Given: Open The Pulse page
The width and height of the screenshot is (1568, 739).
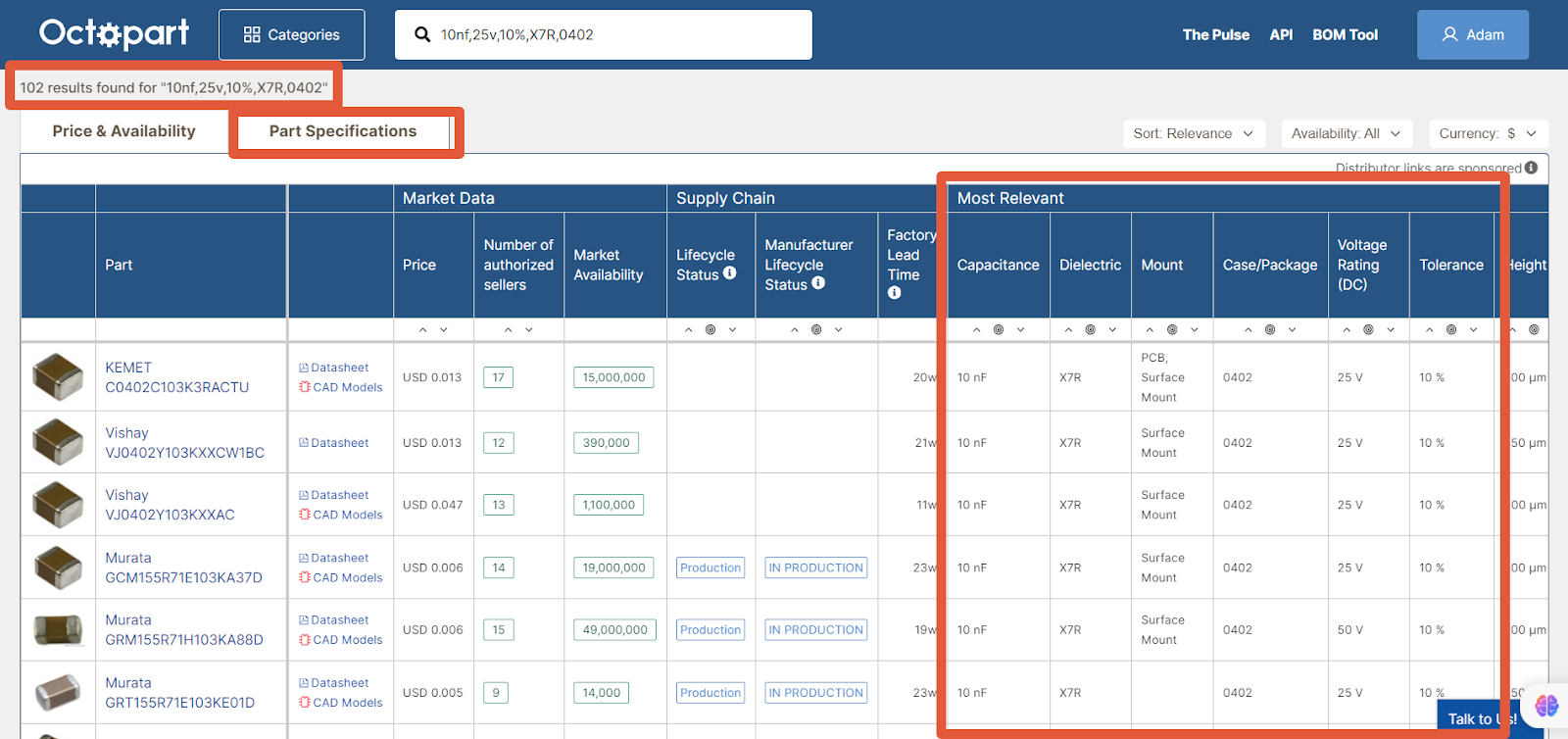Looking at the screenshot, I should click(x=1215, y=34).
